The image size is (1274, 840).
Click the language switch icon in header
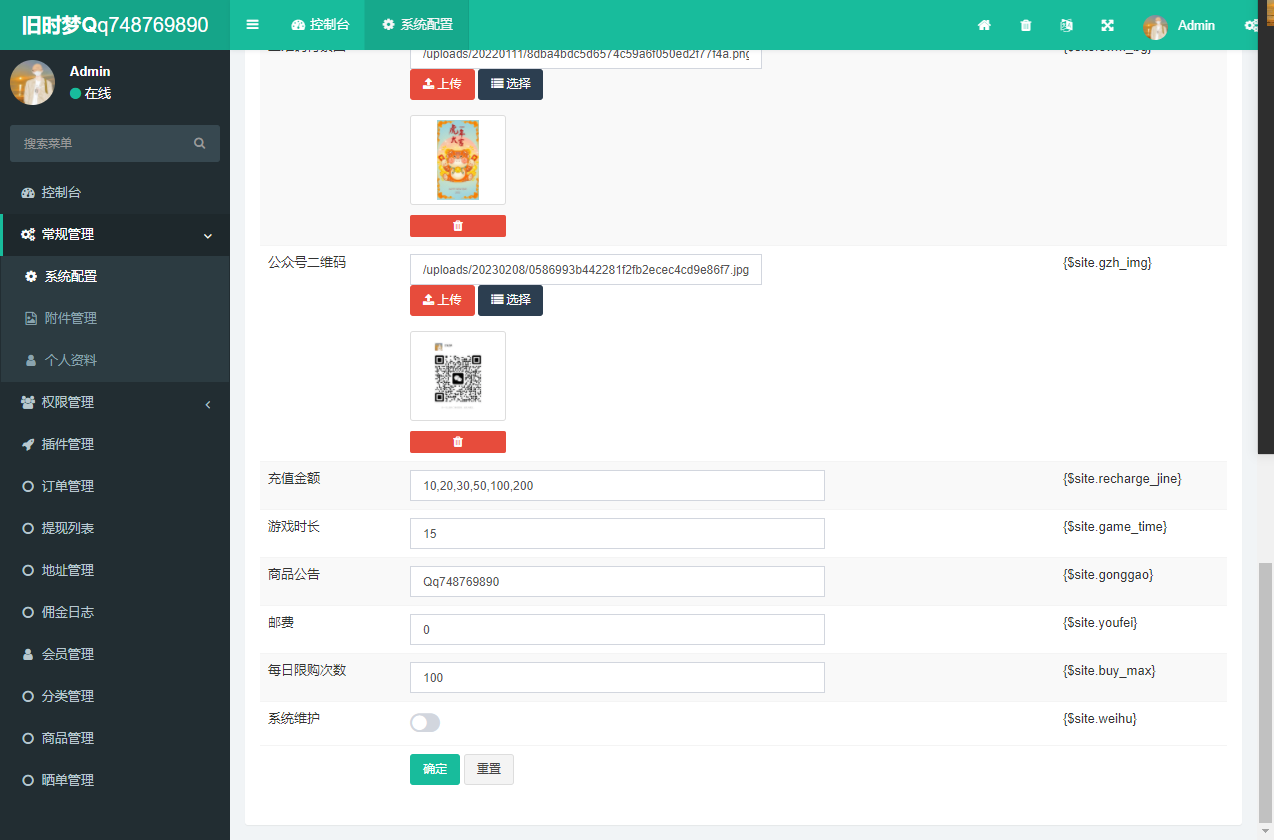click(x=1066, y=26)
